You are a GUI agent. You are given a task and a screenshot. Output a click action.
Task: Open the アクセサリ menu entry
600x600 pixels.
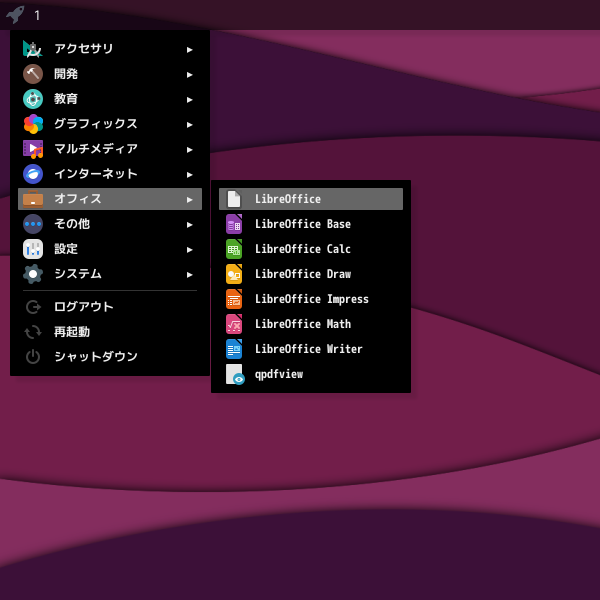click(x=110, y=49)
